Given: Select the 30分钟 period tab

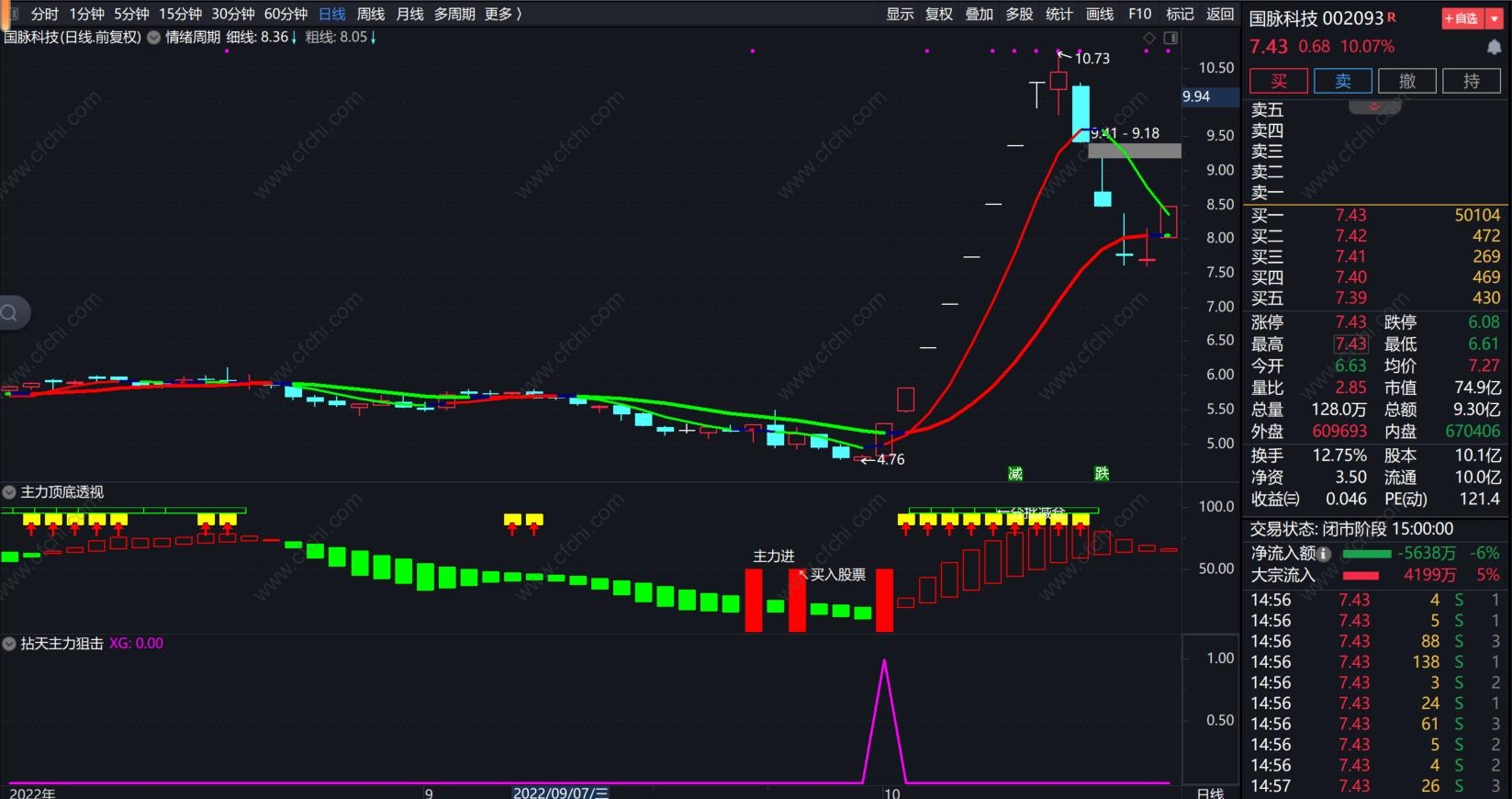Looking at the screenshot, I should (233, 14).
